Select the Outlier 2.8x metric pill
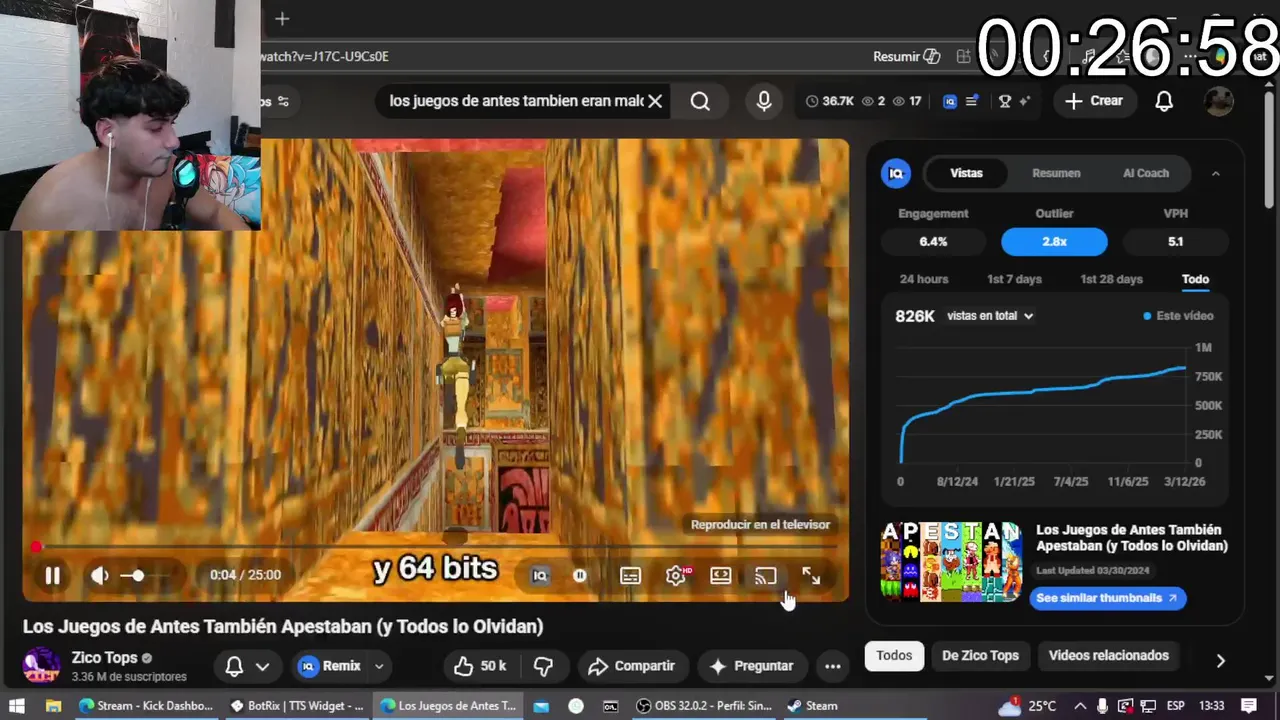Image resolution: width=1280 pixels, height=720 pixels. [1054, 241]
